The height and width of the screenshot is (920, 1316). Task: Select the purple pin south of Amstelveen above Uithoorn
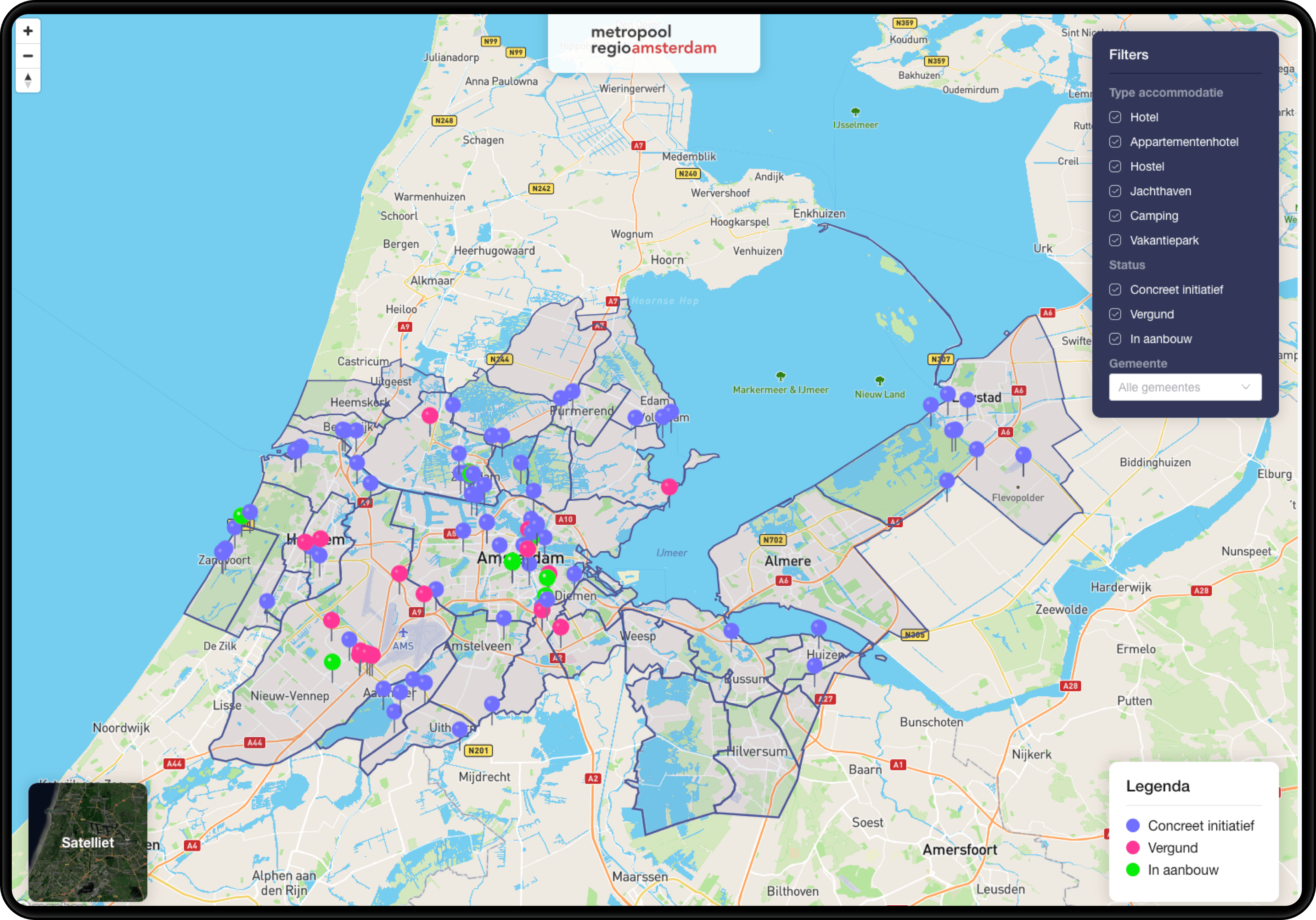[492, 704]
